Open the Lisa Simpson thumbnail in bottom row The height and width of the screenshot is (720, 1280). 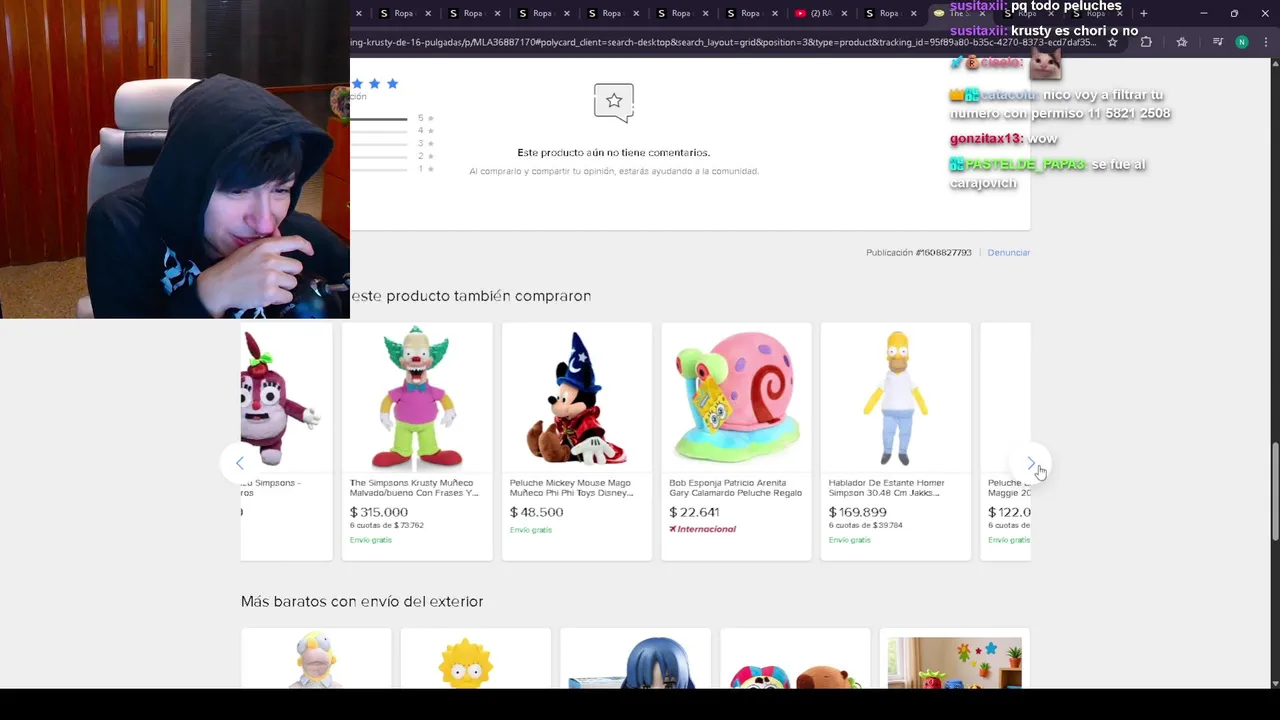click(x=475, y=659)
